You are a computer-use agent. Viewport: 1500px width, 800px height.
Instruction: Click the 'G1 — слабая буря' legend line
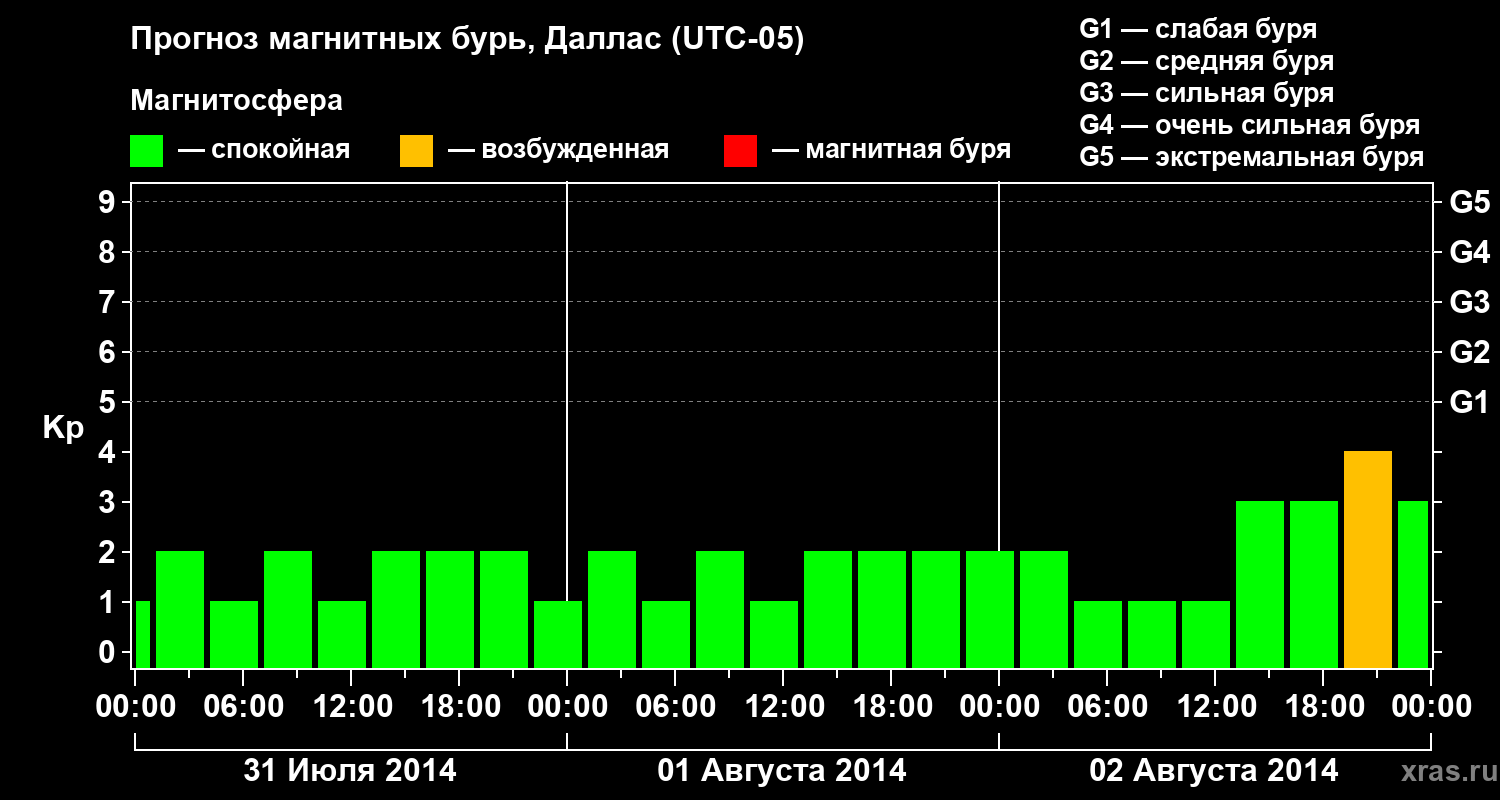tap(1198, 29)
